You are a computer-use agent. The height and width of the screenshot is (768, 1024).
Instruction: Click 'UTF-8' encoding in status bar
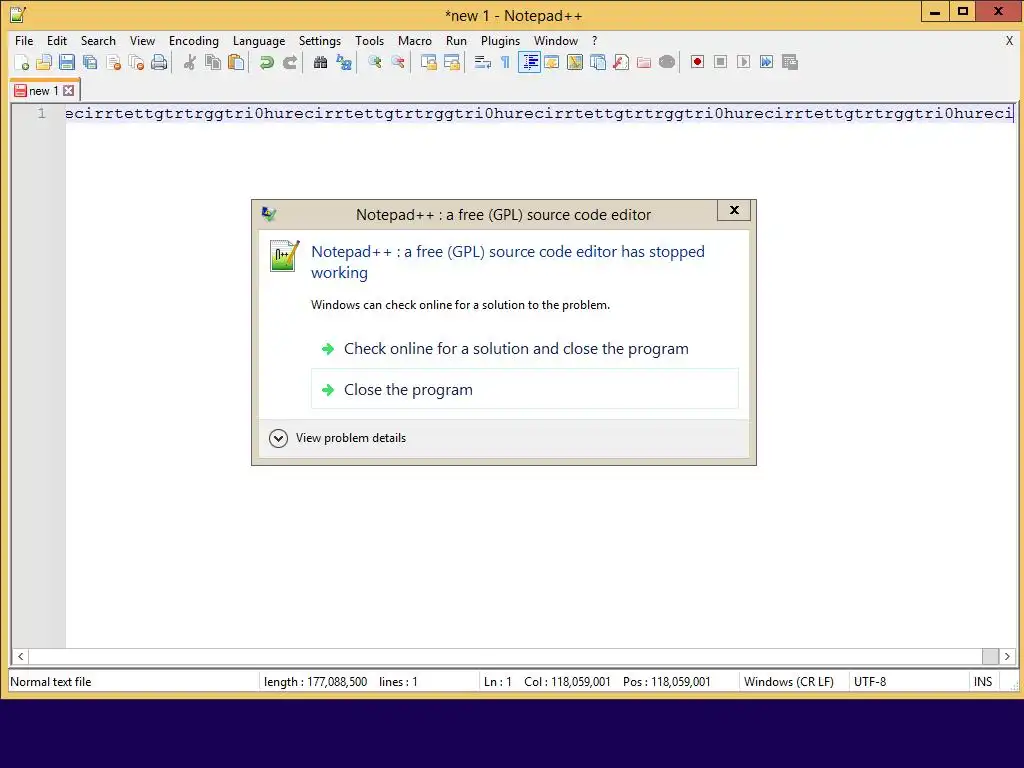point(870,682)
